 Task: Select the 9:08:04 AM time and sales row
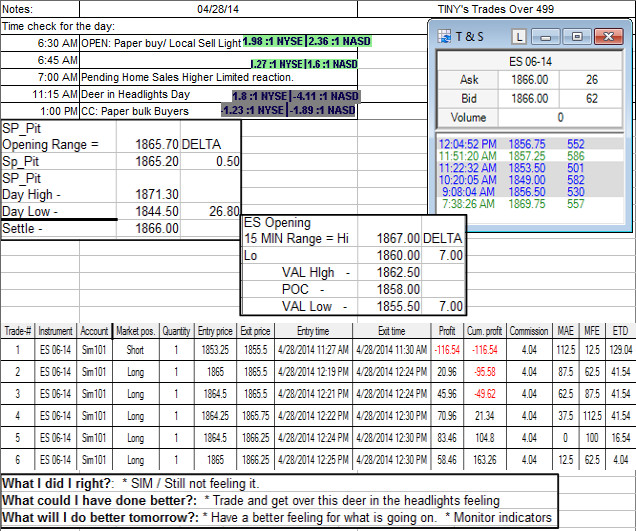(x=530, y=192)
